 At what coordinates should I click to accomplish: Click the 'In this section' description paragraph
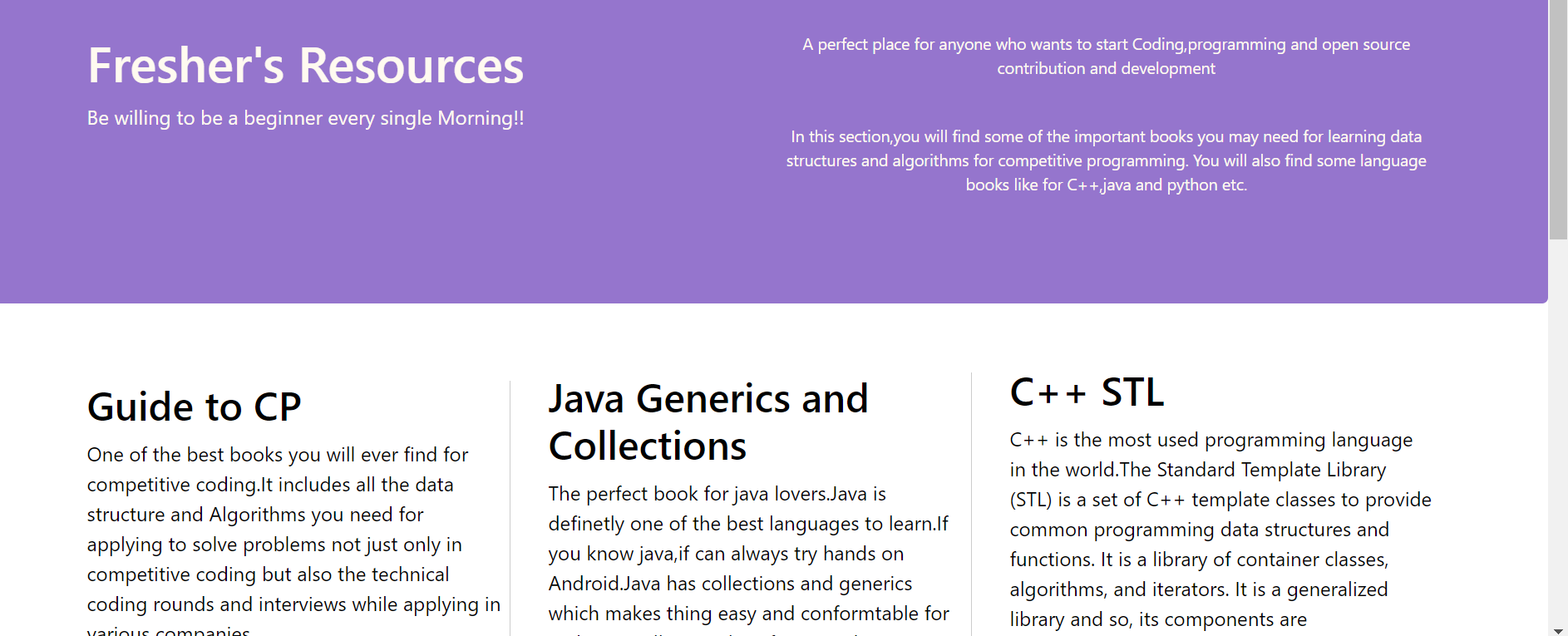tap(1106, 160)
